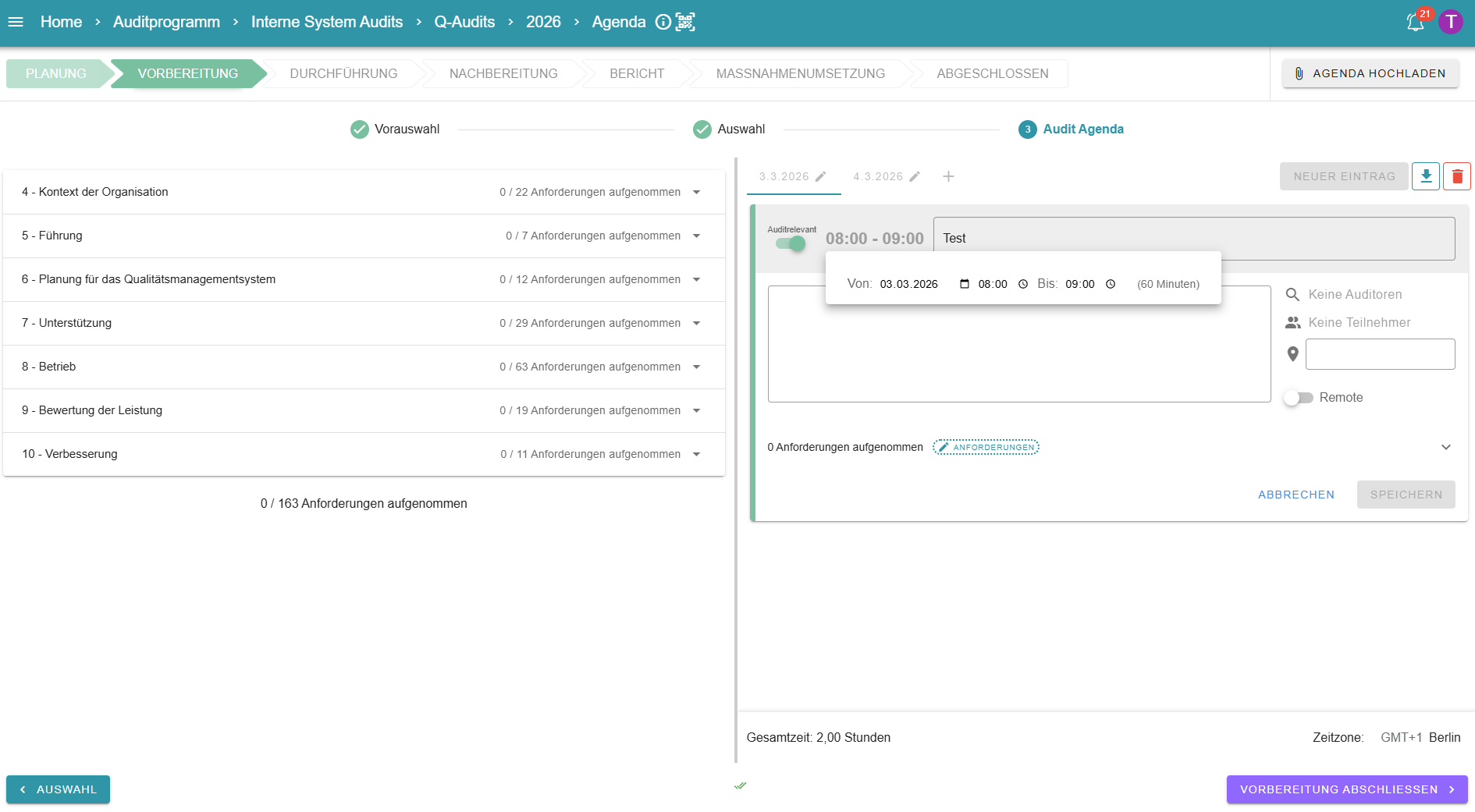The image size is (1475, 812).
Task: Open the hamburger navigation menu
Action: [x=16, y=22]
